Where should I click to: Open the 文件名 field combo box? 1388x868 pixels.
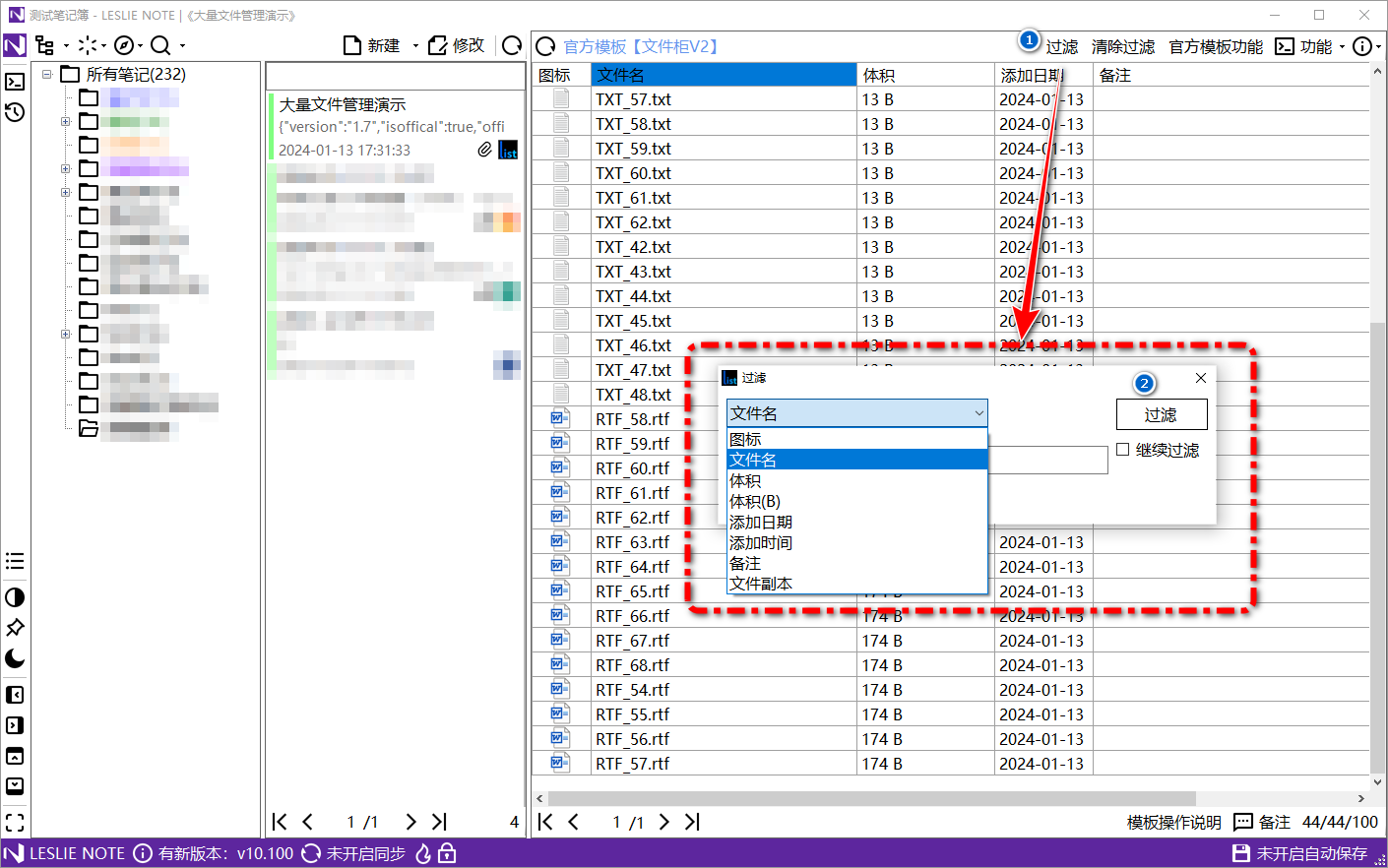point(856,413)
